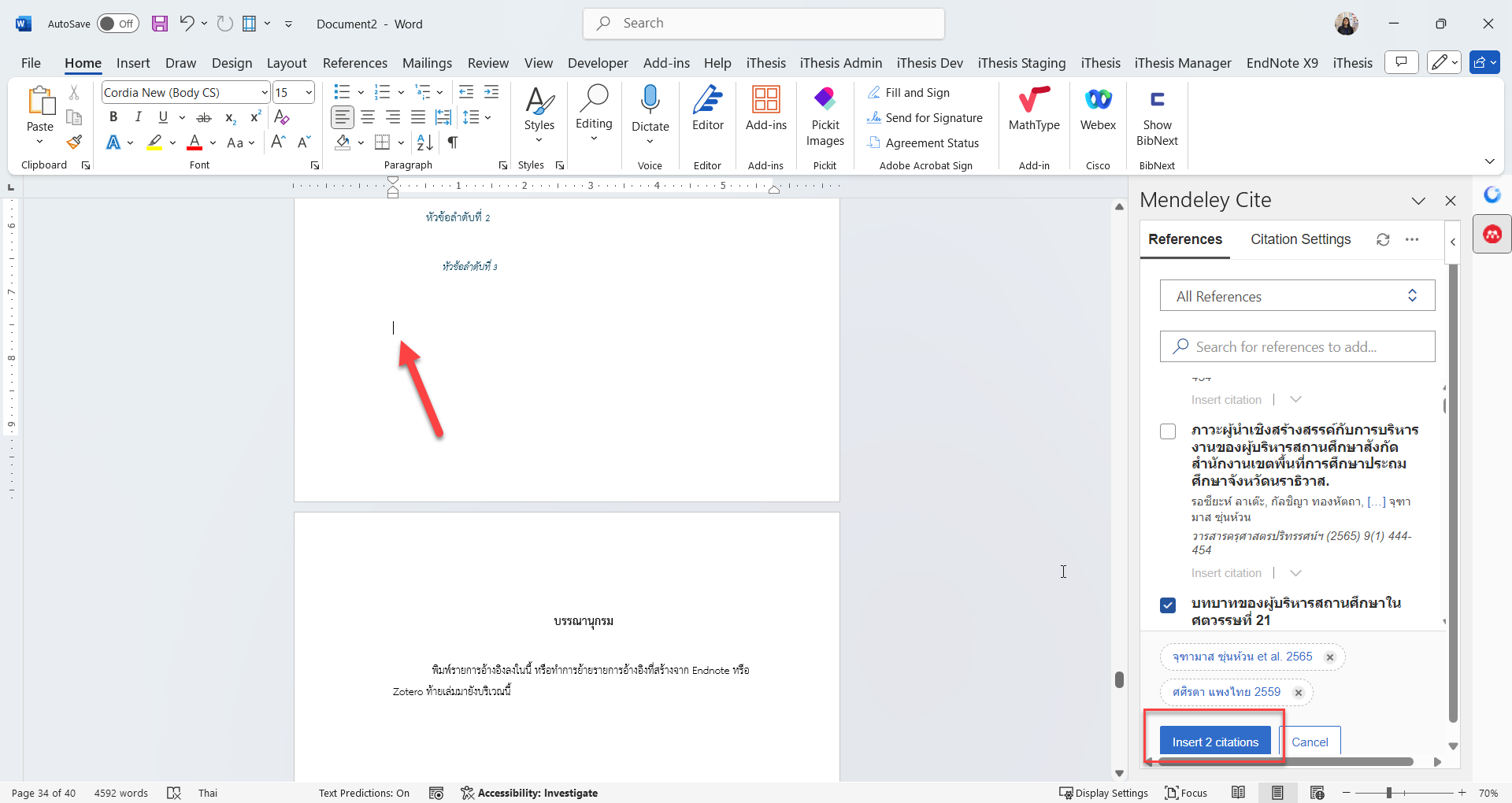Viewport: 1512px width, 803px height.
Task: Click the font color red swatch
Action: click(x=195, y=142)
